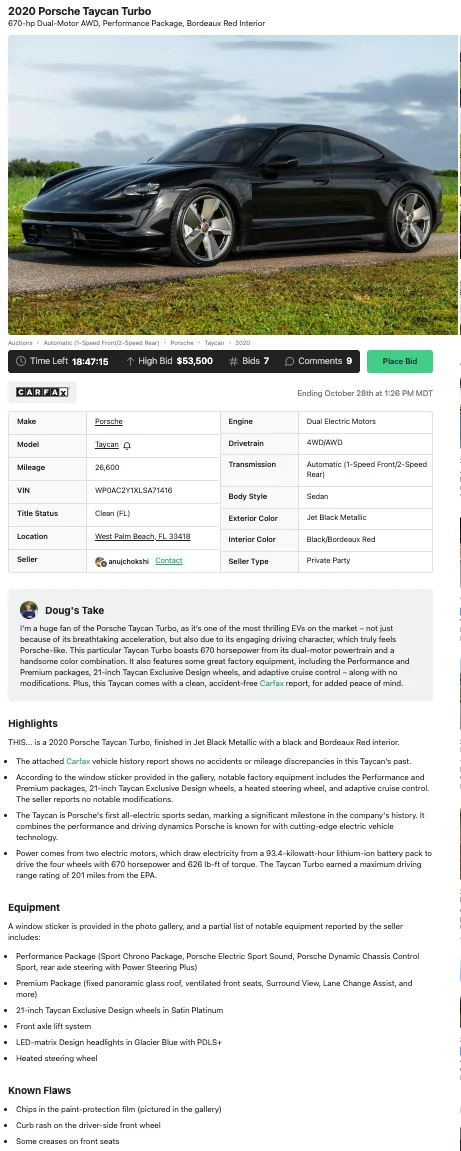Open the Porsche make link in table
The width and height of the screenshot is (461, 1151).
109,421
